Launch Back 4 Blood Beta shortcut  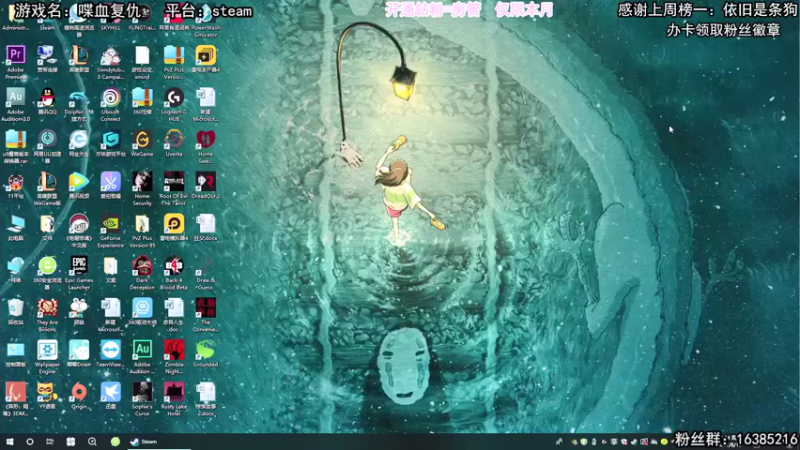174,272
